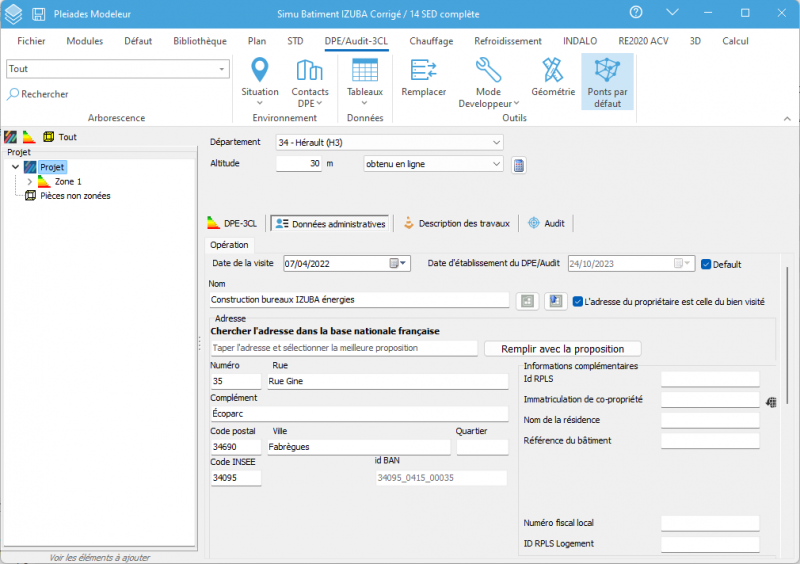The height and width of the screenshot is (564, 800).
Task: Switch to the Calcul ribbon tab
Action: click(735, 41)
